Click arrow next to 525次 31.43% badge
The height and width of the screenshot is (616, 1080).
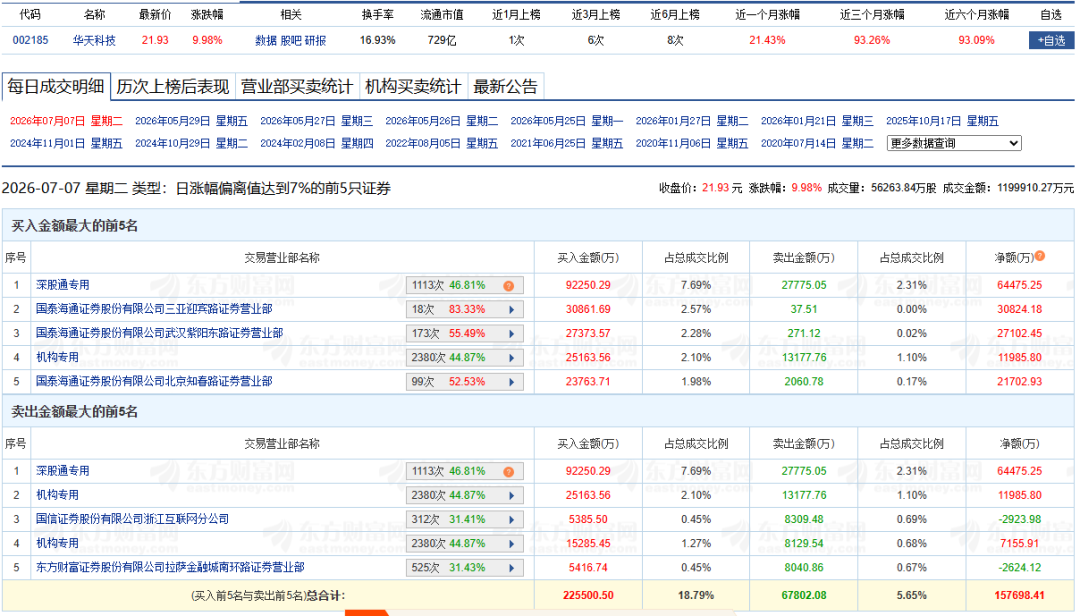pyautogui.click(x=512, y=568)
